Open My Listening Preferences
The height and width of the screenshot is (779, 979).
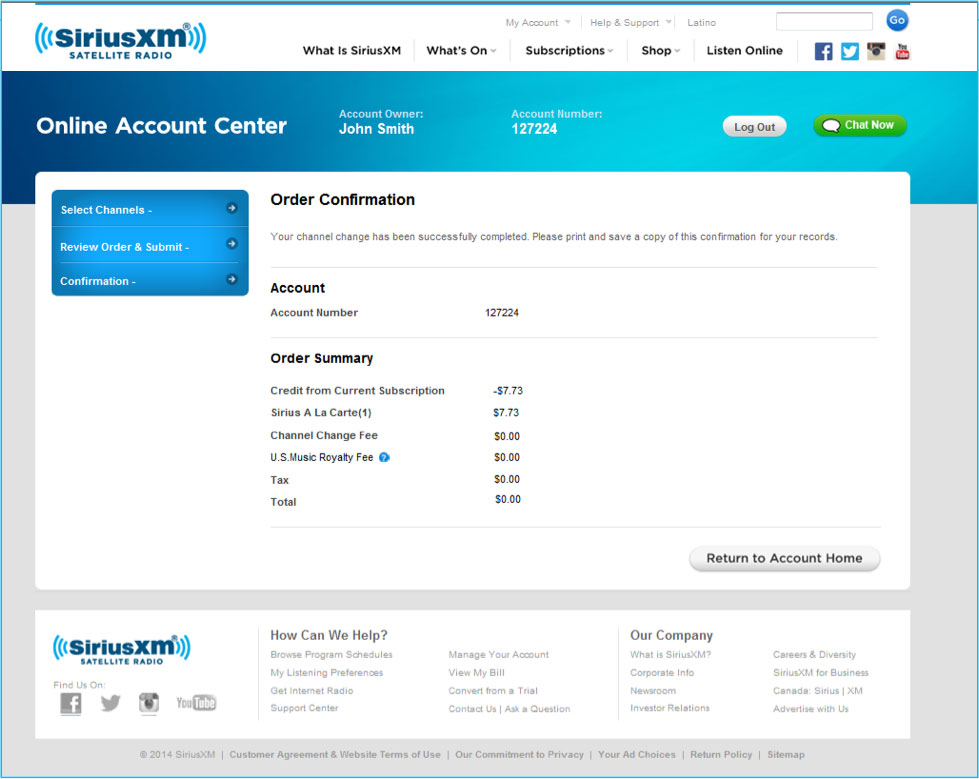(x=327, y=673)
